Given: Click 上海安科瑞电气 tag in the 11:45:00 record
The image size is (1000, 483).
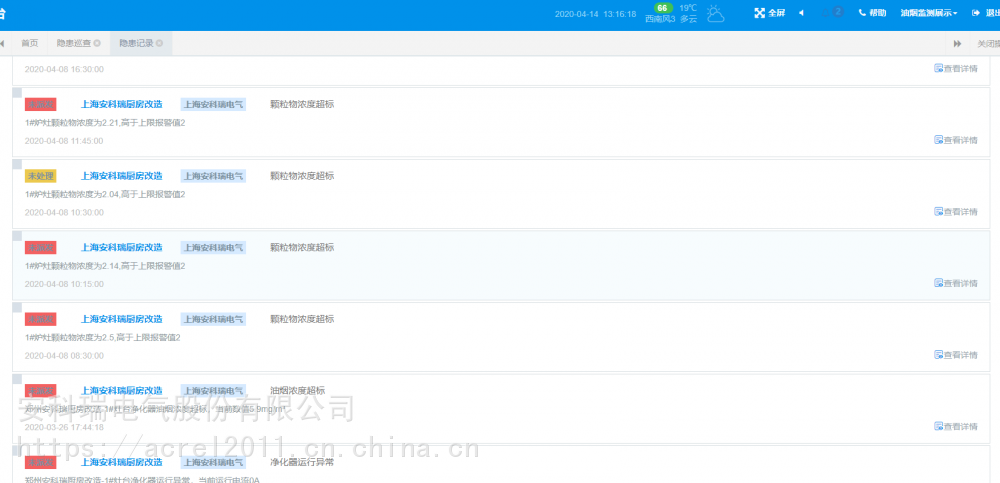Looking at the screenshot, I should coord(213,105).
